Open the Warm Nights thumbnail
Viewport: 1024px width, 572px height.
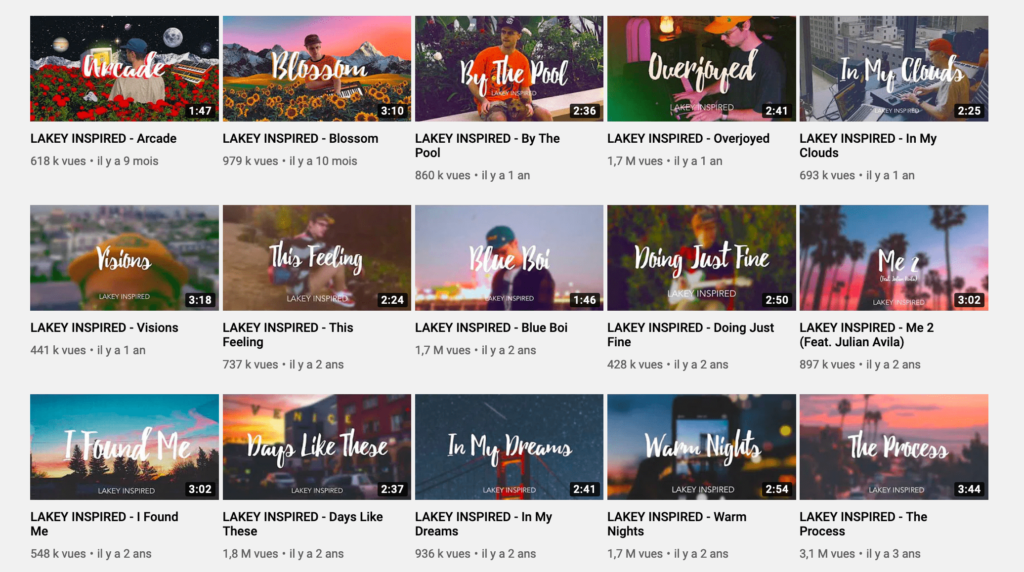point(701,447)
